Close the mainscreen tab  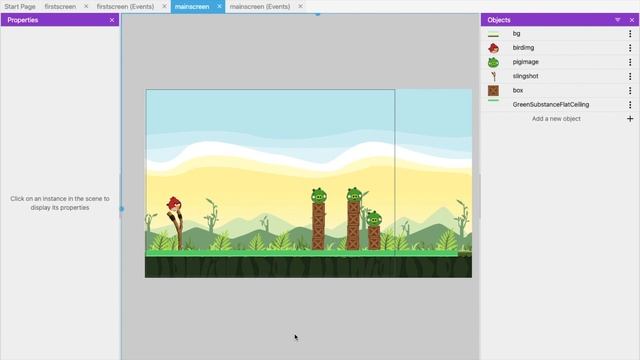pos(219,7)
